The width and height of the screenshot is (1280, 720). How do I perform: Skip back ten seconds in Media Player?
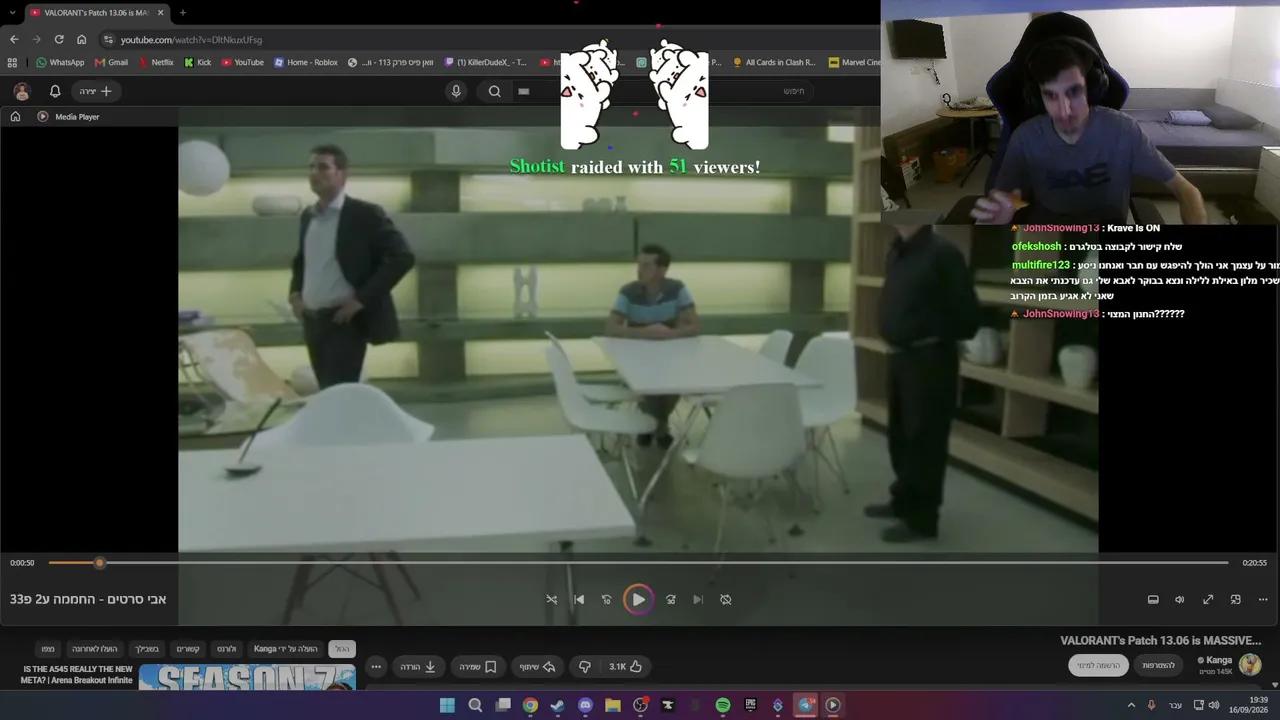pos(606,599)
